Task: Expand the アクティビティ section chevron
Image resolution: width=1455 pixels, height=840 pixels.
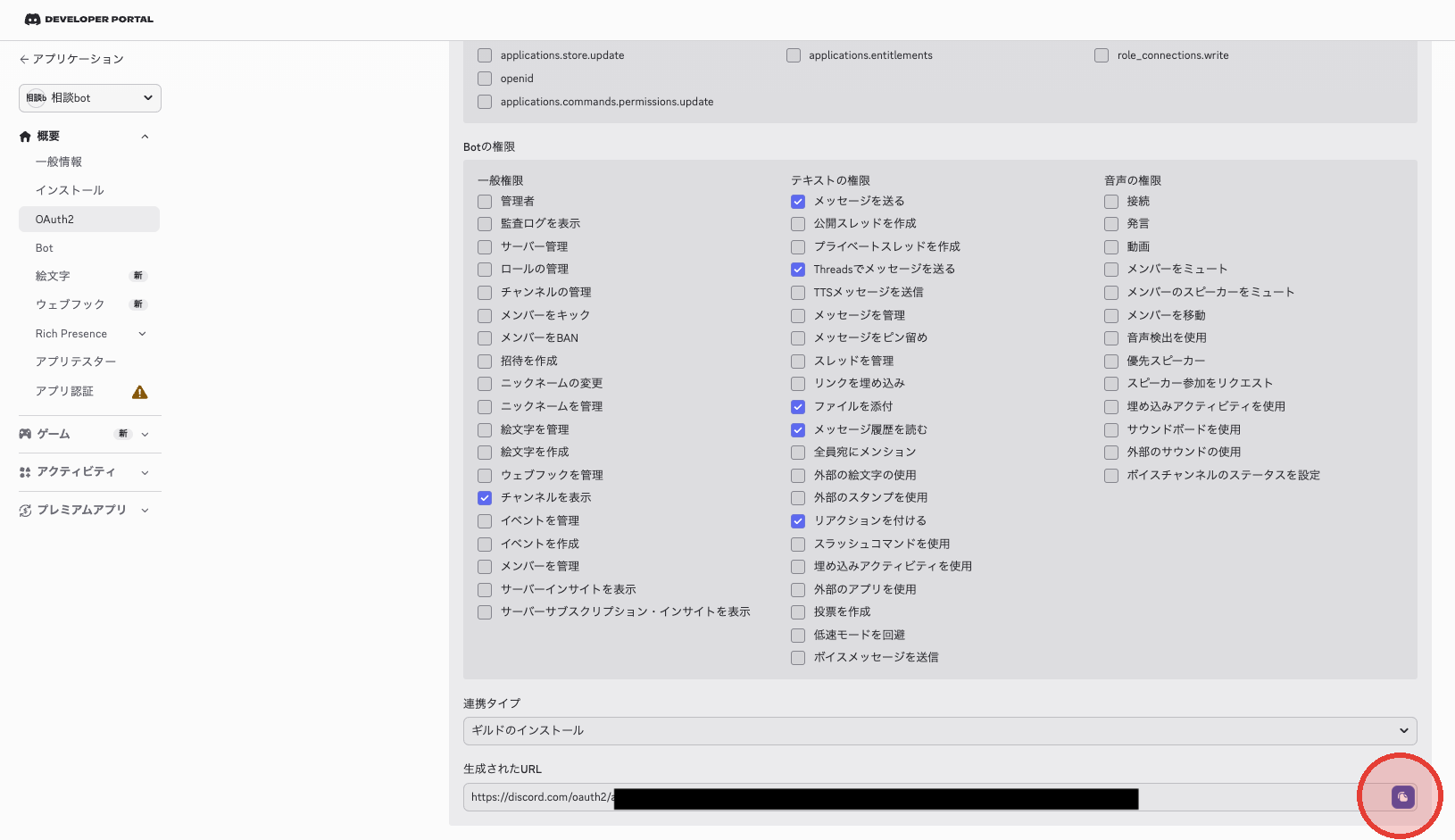Action: pos(145,473)
